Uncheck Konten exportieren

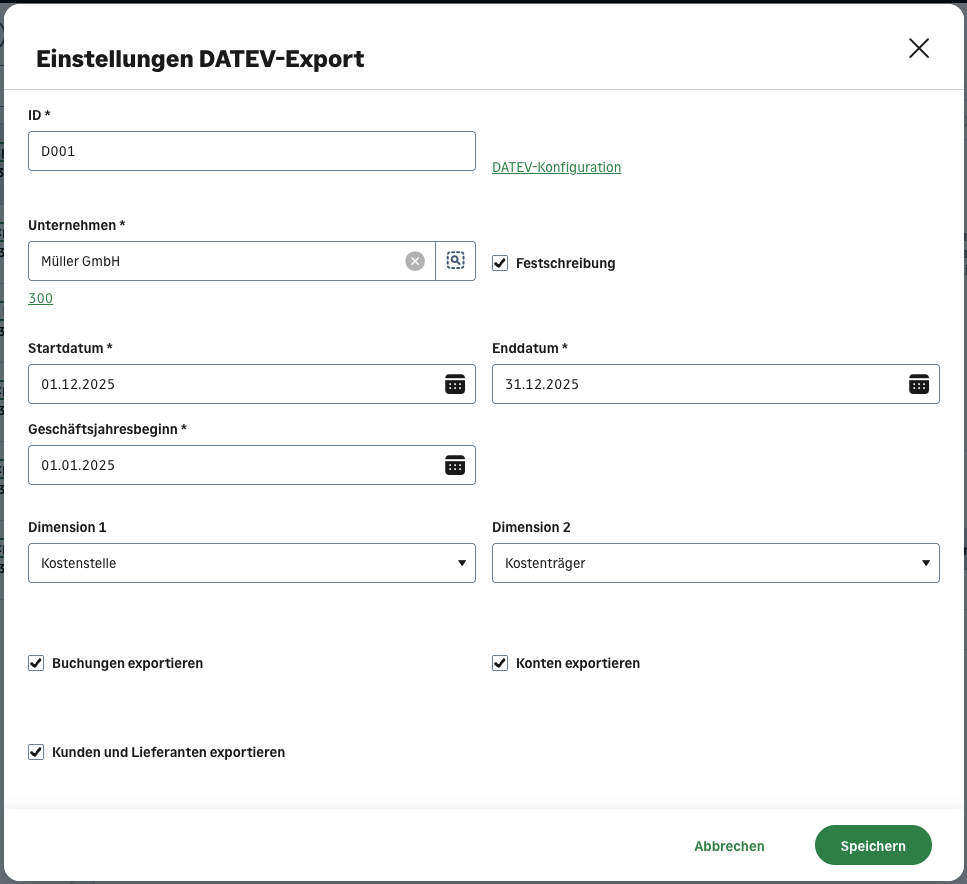500,663
